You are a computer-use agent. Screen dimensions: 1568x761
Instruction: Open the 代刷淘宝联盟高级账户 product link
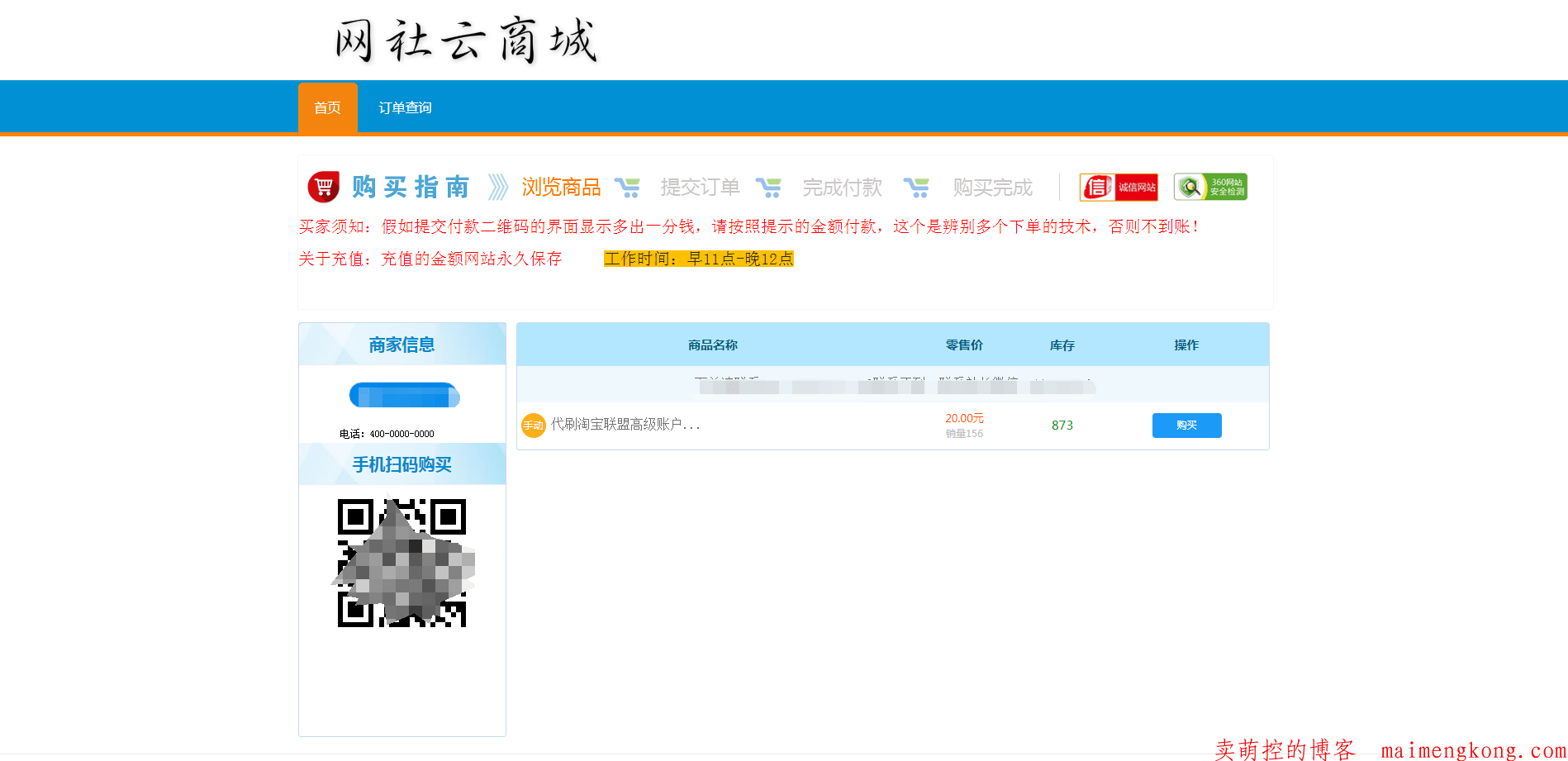coord(625,425)
